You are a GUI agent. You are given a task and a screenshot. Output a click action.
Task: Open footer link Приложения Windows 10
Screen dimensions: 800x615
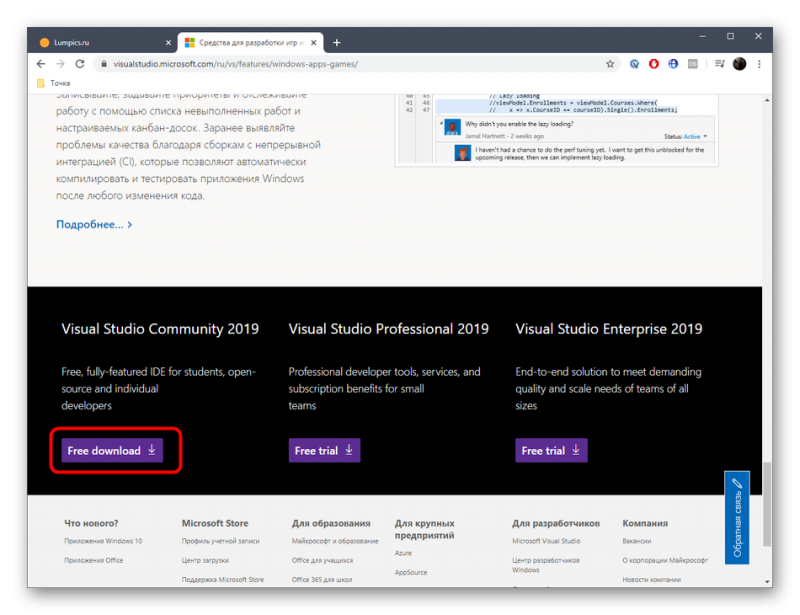pos(103,541)
